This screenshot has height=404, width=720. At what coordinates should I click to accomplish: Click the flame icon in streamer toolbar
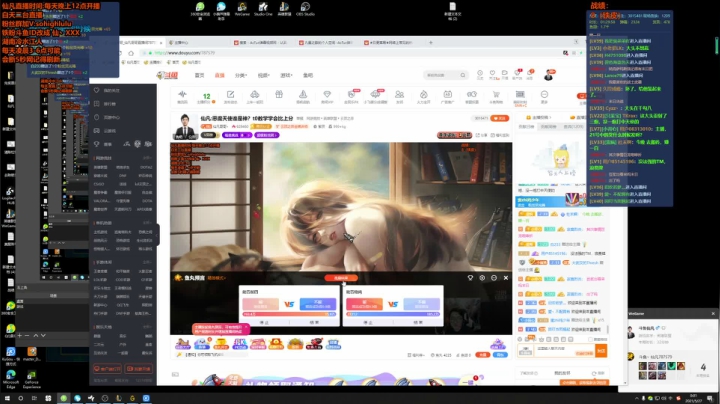(x=423, y=95)
